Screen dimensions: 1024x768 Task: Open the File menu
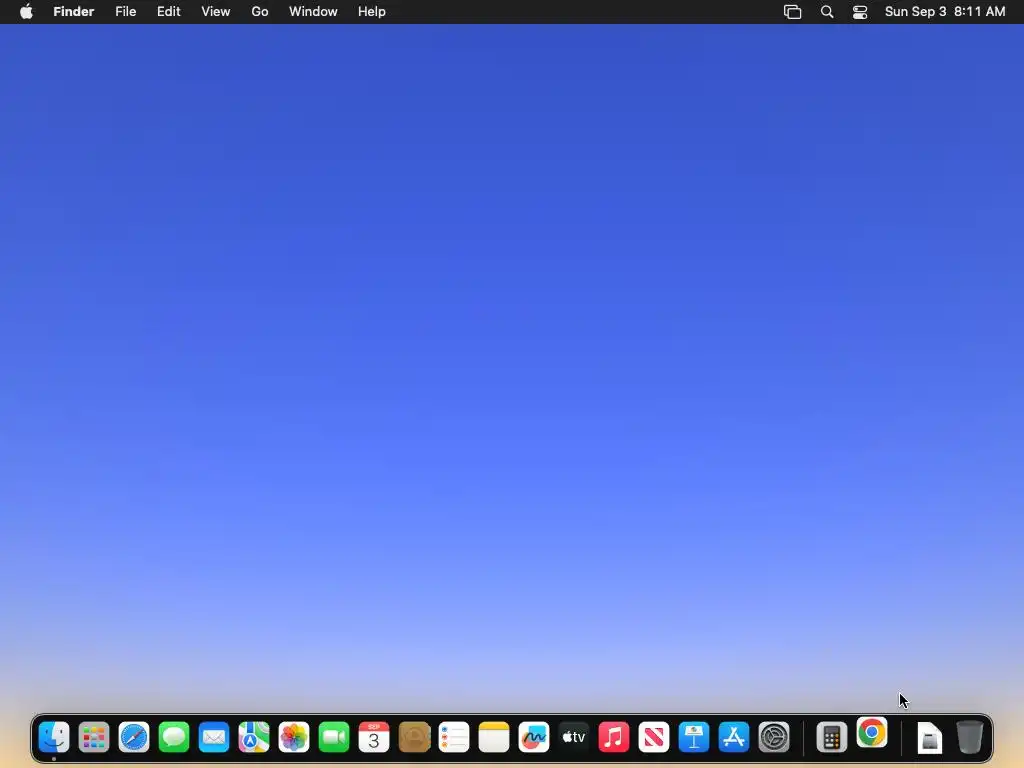[125, 12]
